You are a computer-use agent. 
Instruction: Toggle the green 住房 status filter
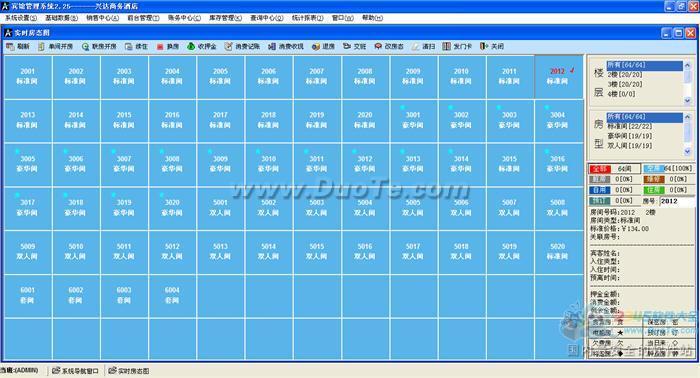[x=654, y=190]
